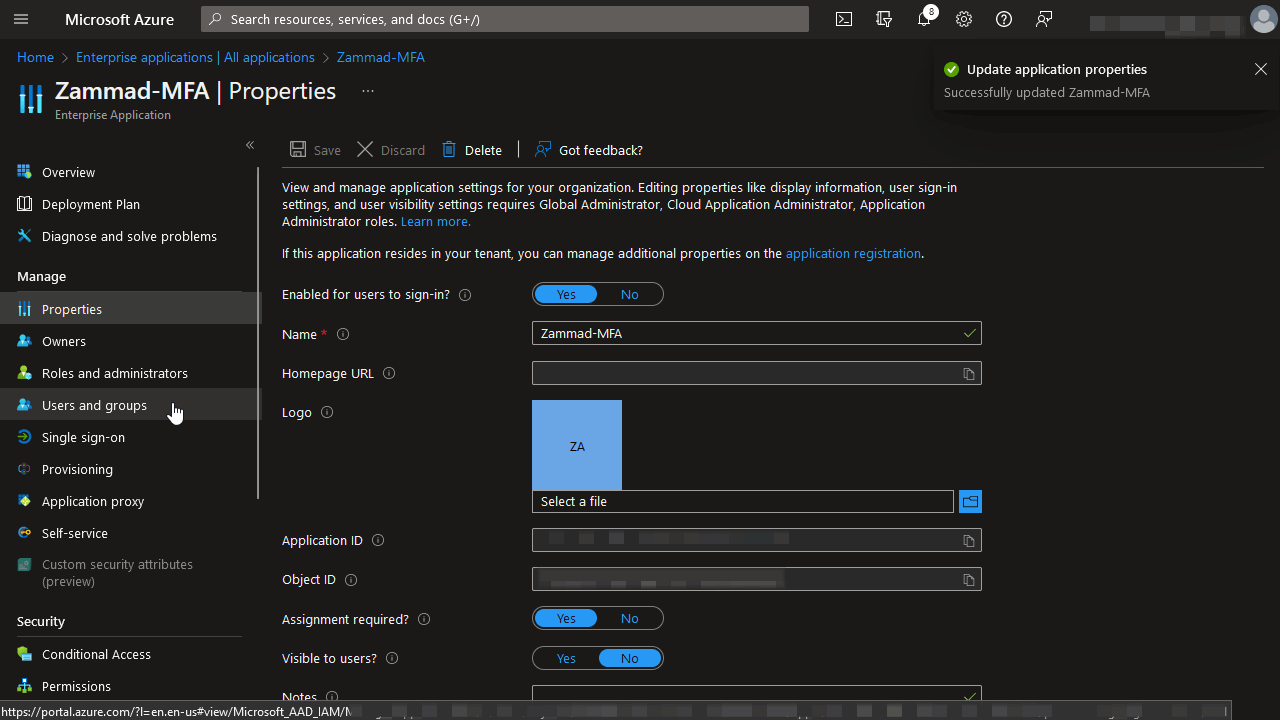Go to Home breadcrumb
The width and height of the screenshot is (1280, 720).
point(35,57)
